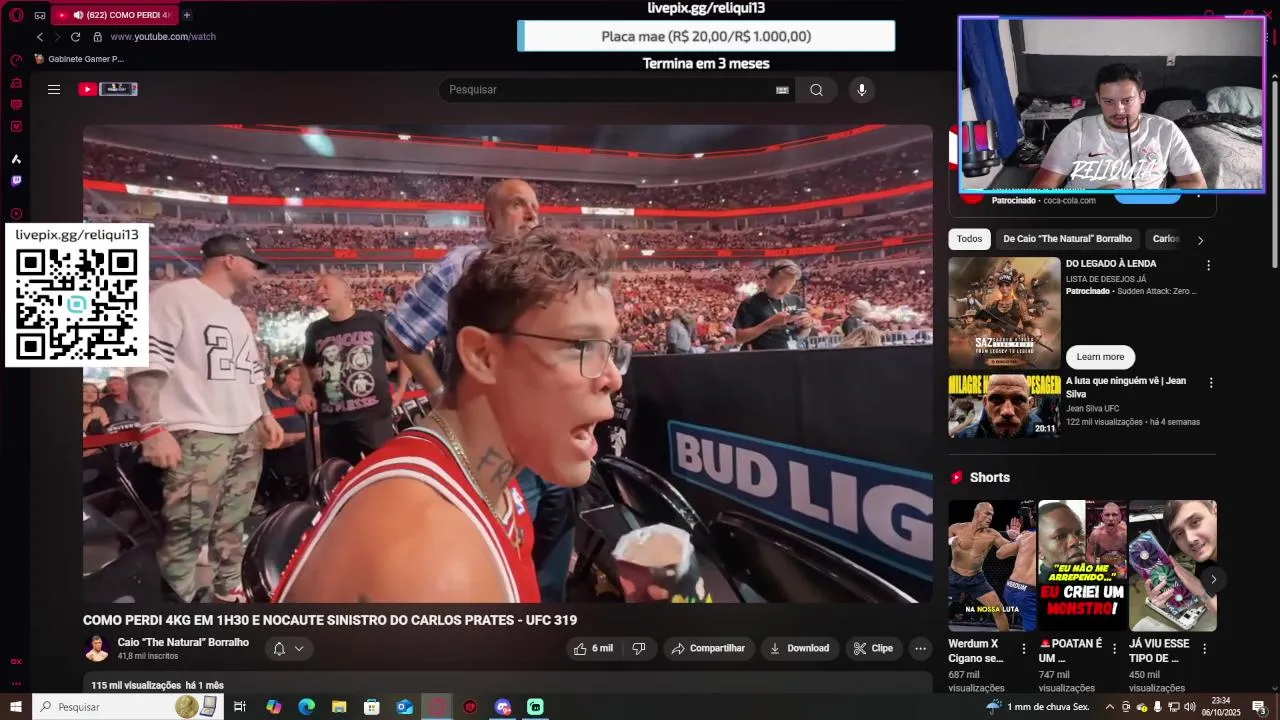Open options for JÁ VIU ESSE TIPO short
Screen dimensions: 1280x720
(x=1204, y=648)
